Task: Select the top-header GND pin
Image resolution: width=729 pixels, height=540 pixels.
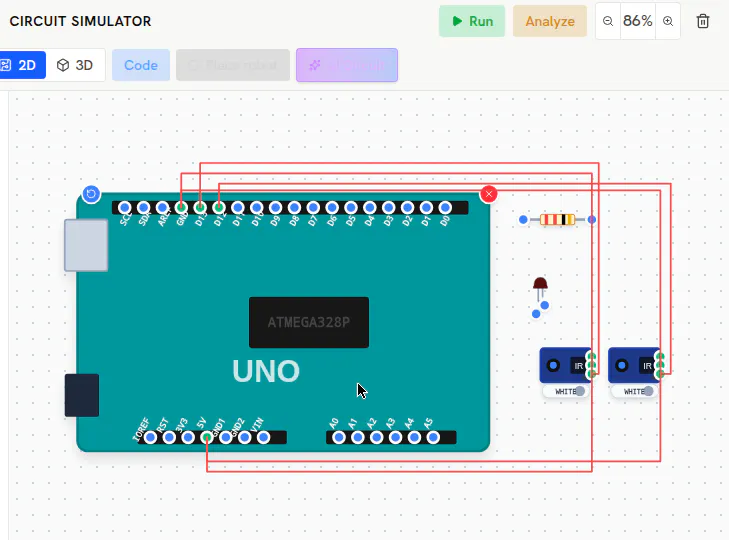Action: coord(181,207)
